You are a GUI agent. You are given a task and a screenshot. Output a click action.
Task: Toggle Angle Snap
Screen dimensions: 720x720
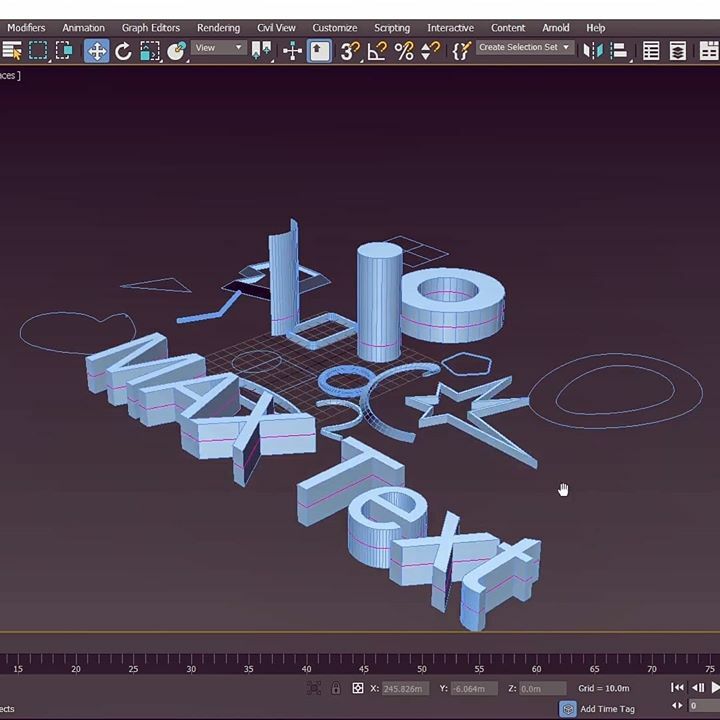pyautogui.click(x=377, y=51)
